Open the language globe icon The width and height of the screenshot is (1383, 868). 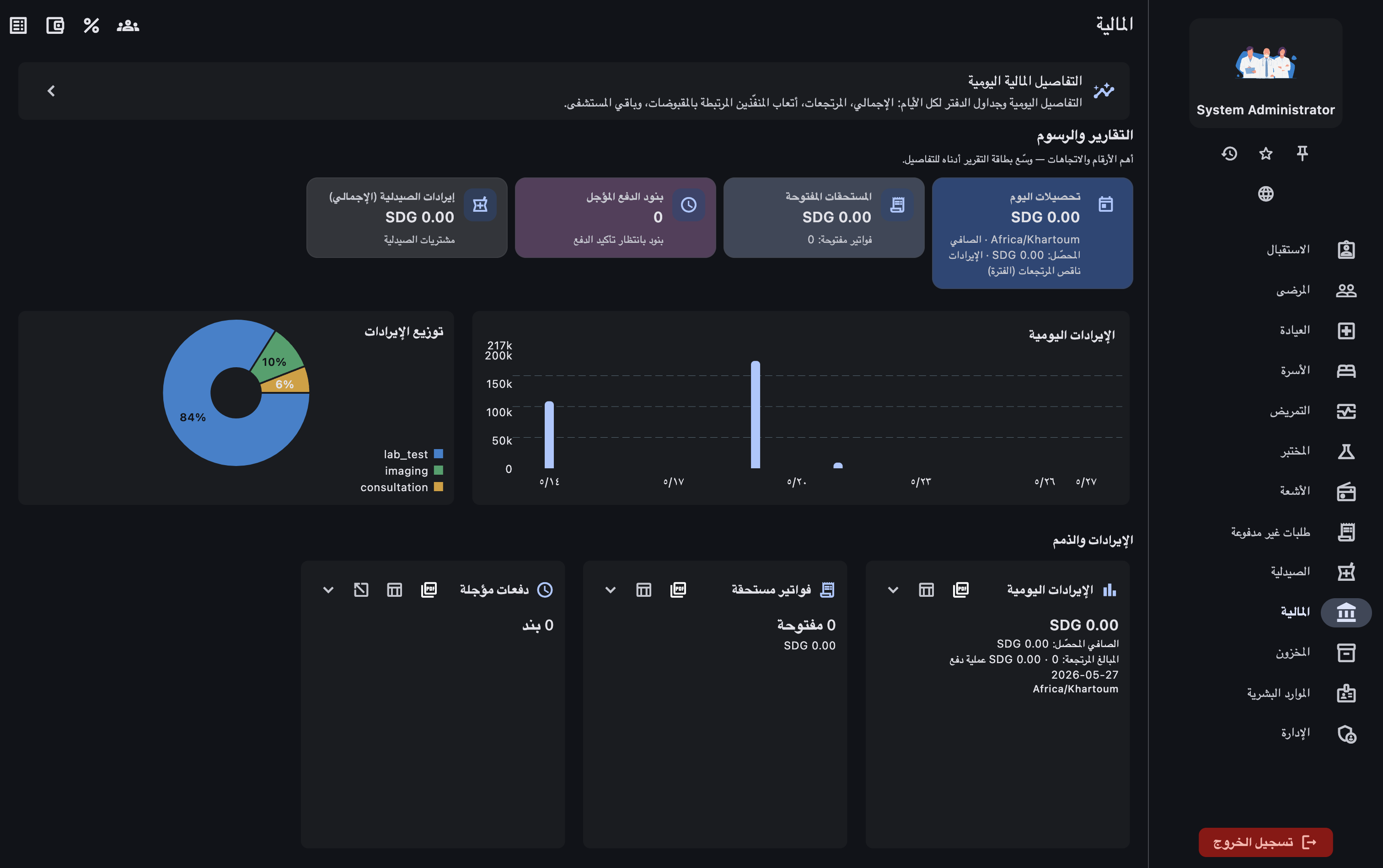pyautogui.click(x=1266, y=194)
